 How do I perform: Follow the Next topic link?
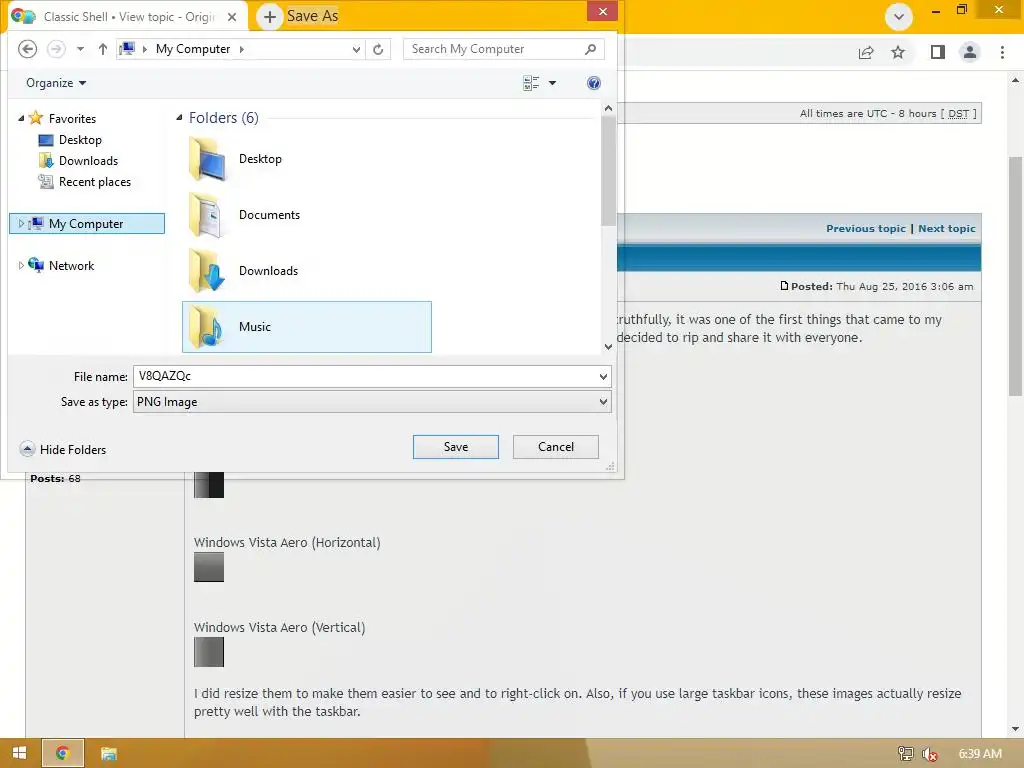pyautogui.click(x=946, y=229)
